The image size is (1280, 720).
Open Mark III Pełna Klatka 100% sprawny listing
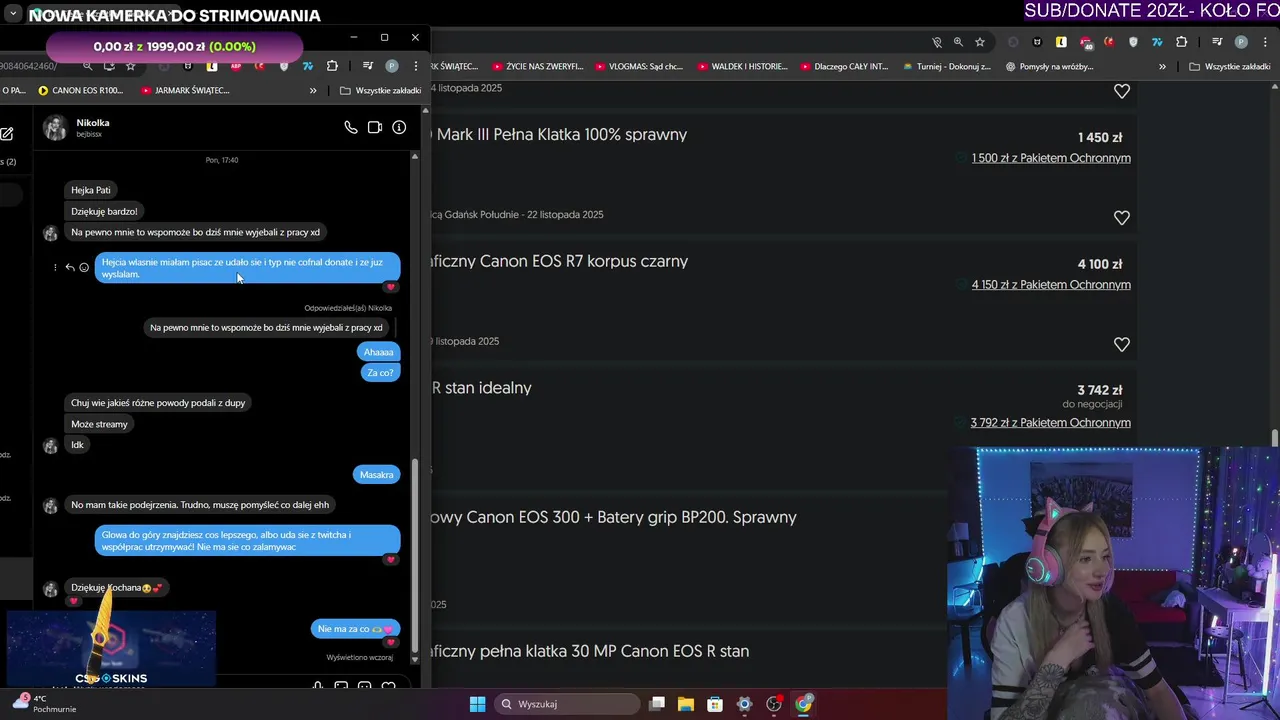562,135
